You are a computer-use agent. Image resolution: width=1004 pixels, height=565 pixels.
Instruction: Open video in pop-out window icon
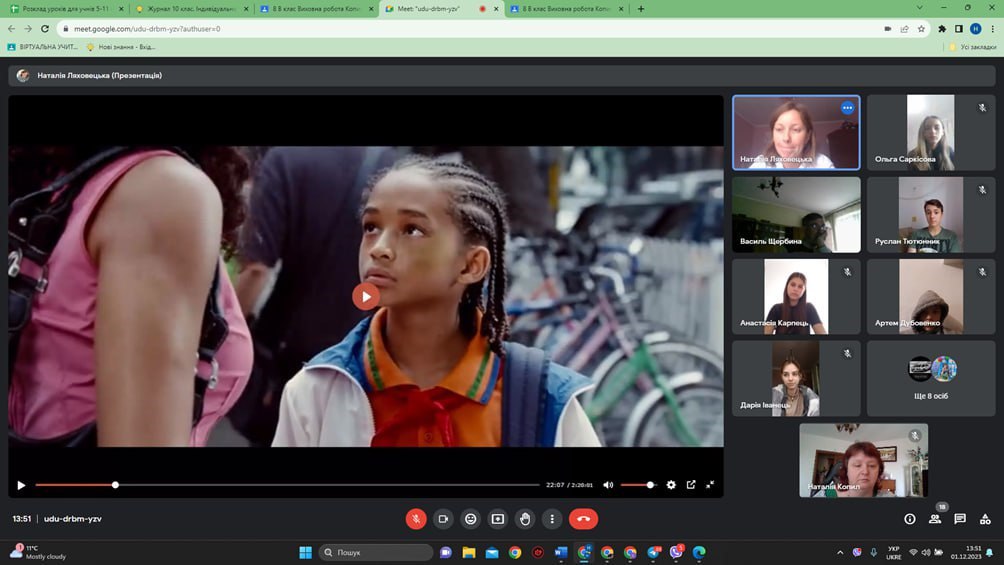tap(691, 485)
